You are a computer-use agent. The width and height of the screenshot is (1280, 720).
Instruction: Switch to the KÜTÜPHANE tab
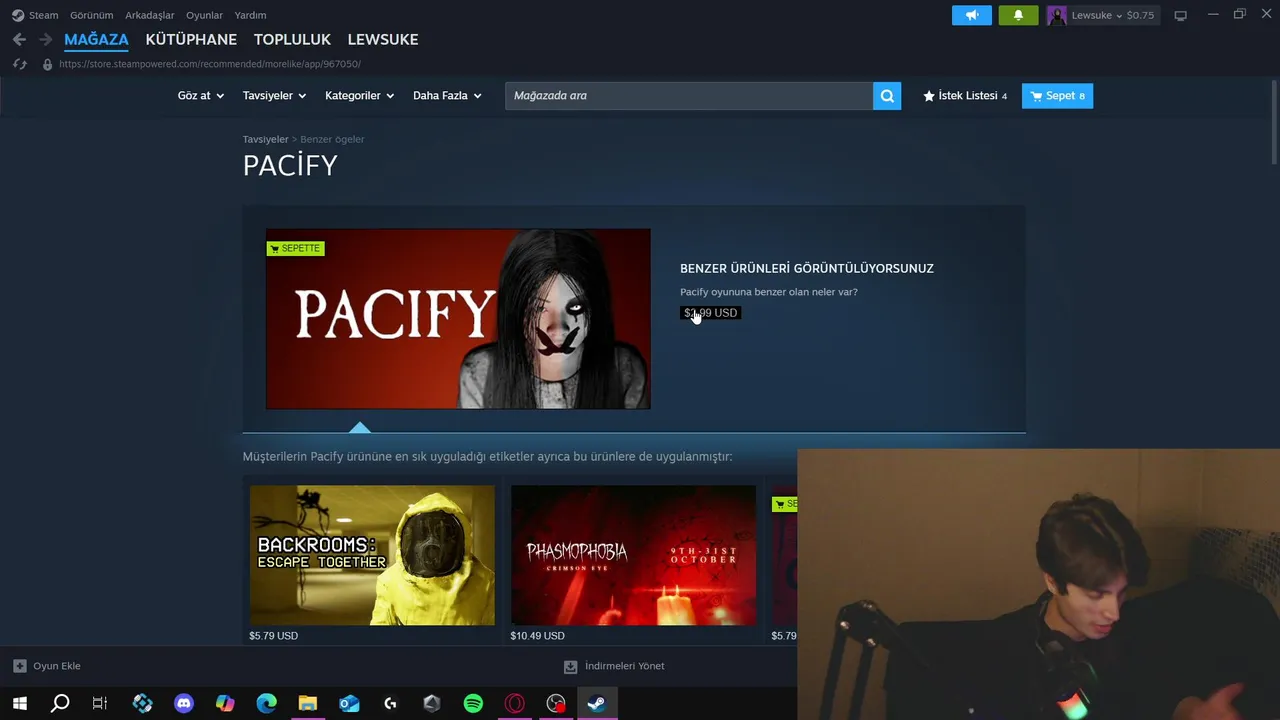[191, 39]
